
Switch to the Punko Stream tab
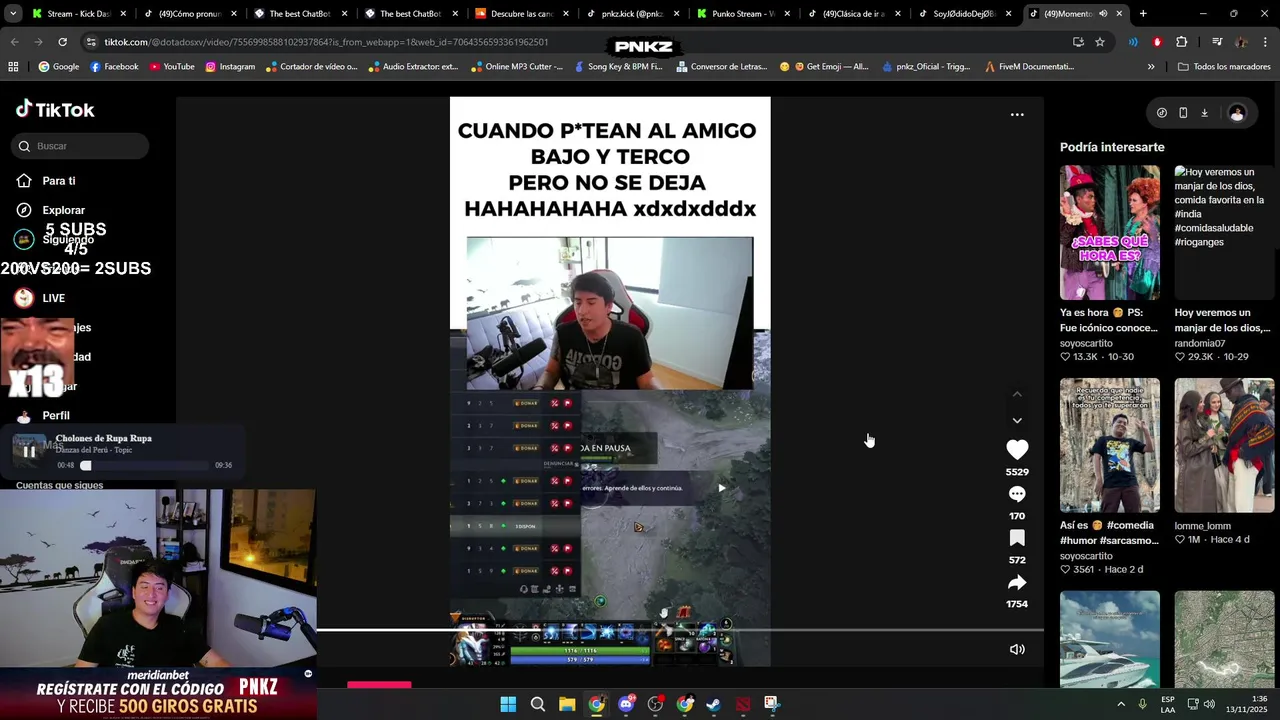(x=743, y=14)
